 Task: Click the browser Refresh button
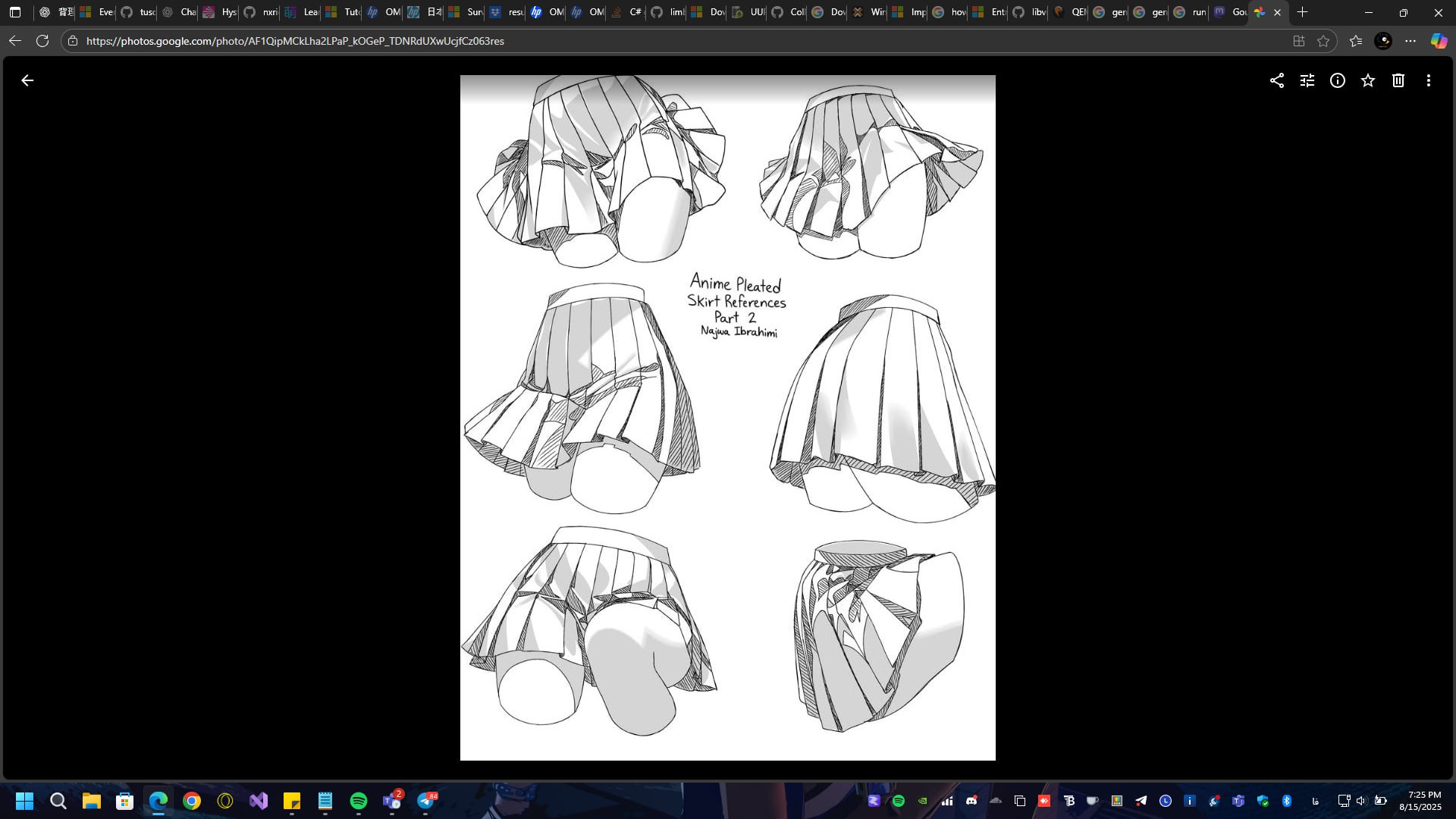(42, 41)
